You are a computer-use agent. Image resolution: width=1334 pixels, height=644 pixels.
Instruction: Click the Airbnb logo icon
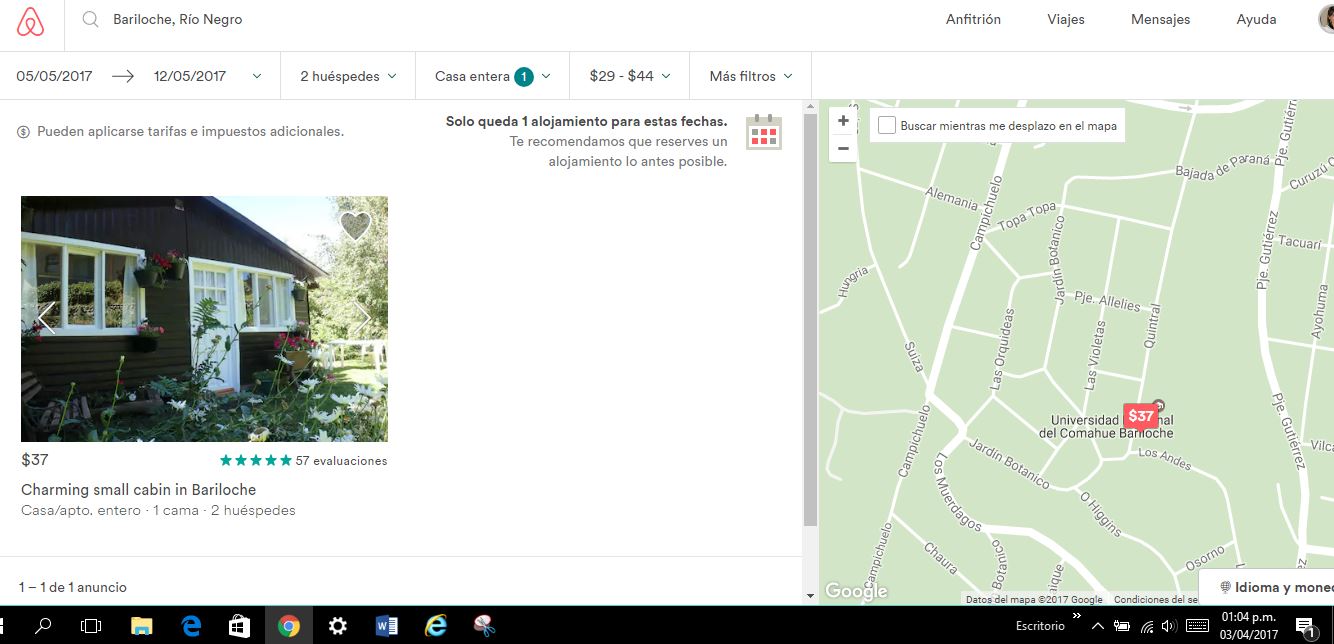coord(31,22)
